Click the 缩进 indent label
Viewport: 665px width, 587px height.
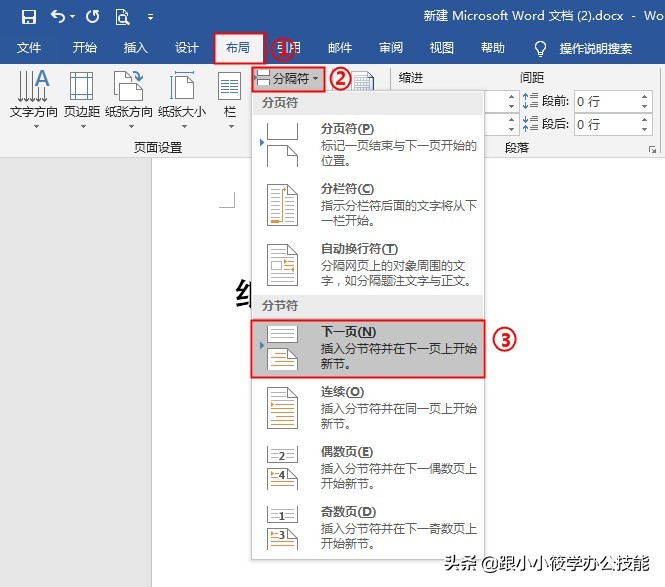[411, 78]
